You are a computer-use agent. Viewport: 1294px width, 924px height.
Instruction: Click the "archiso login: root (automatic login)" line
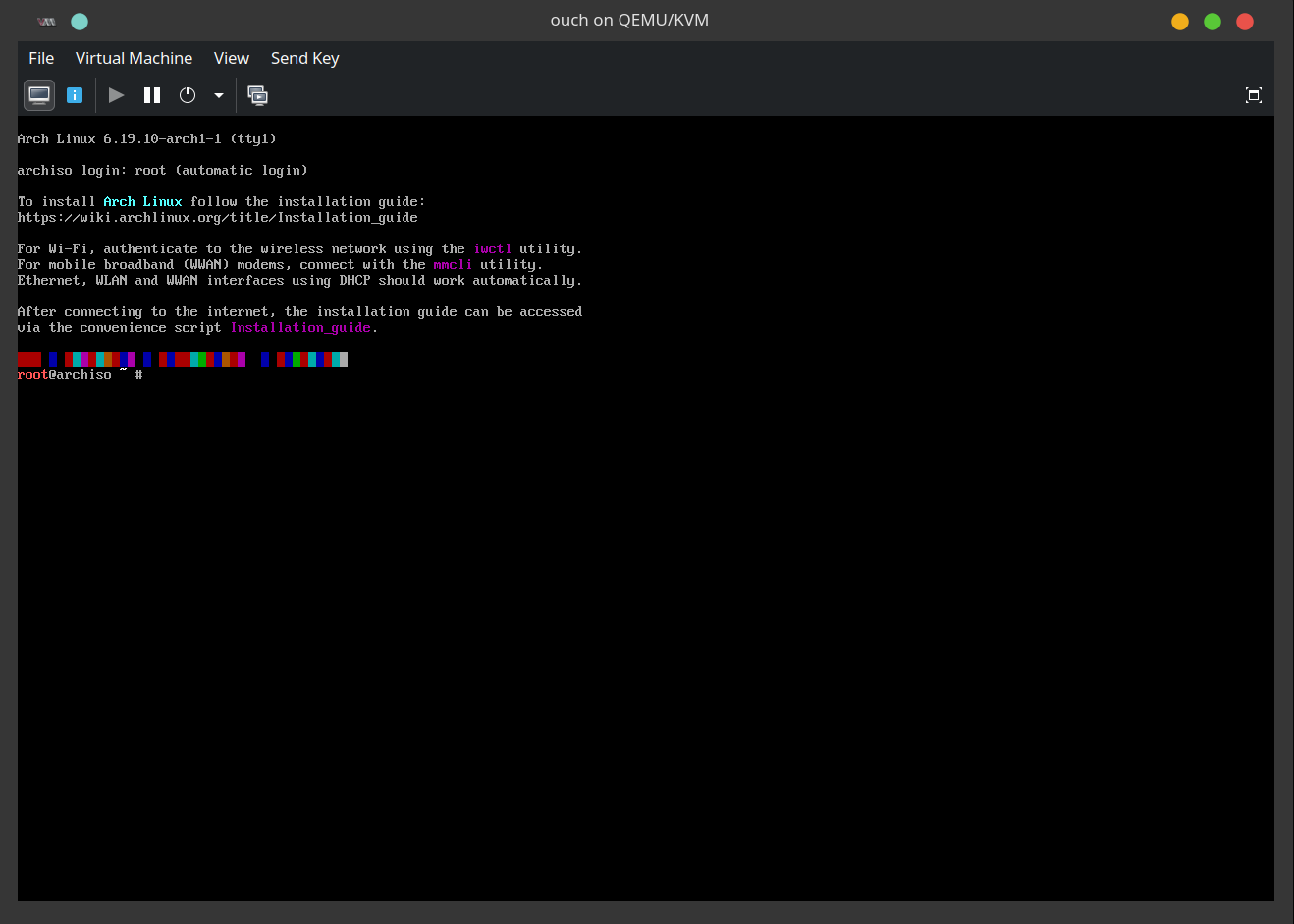pos(163,171)
